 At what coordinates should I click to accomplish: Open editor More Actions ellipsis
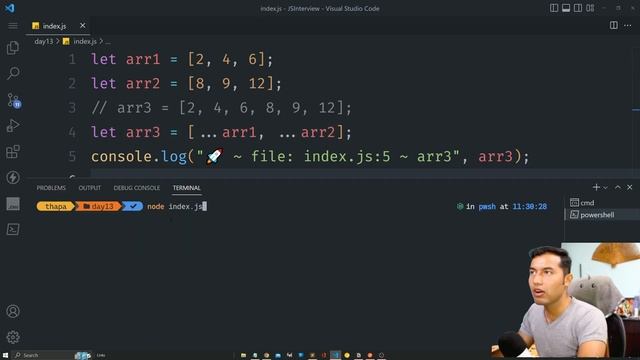coord(628,26)
